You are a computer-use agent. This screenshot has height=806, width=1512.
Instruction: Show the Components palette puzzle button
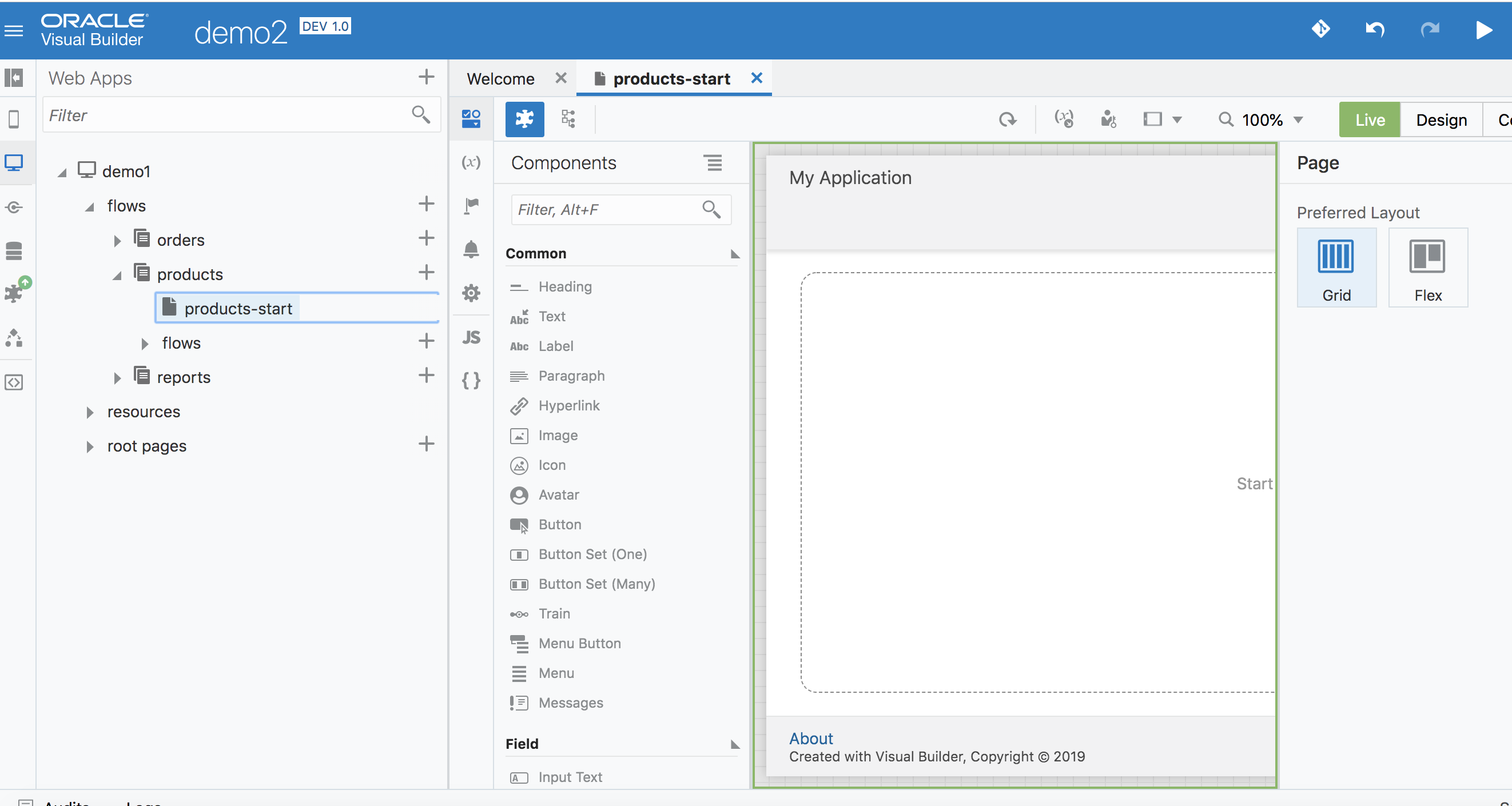click(524, 119)
